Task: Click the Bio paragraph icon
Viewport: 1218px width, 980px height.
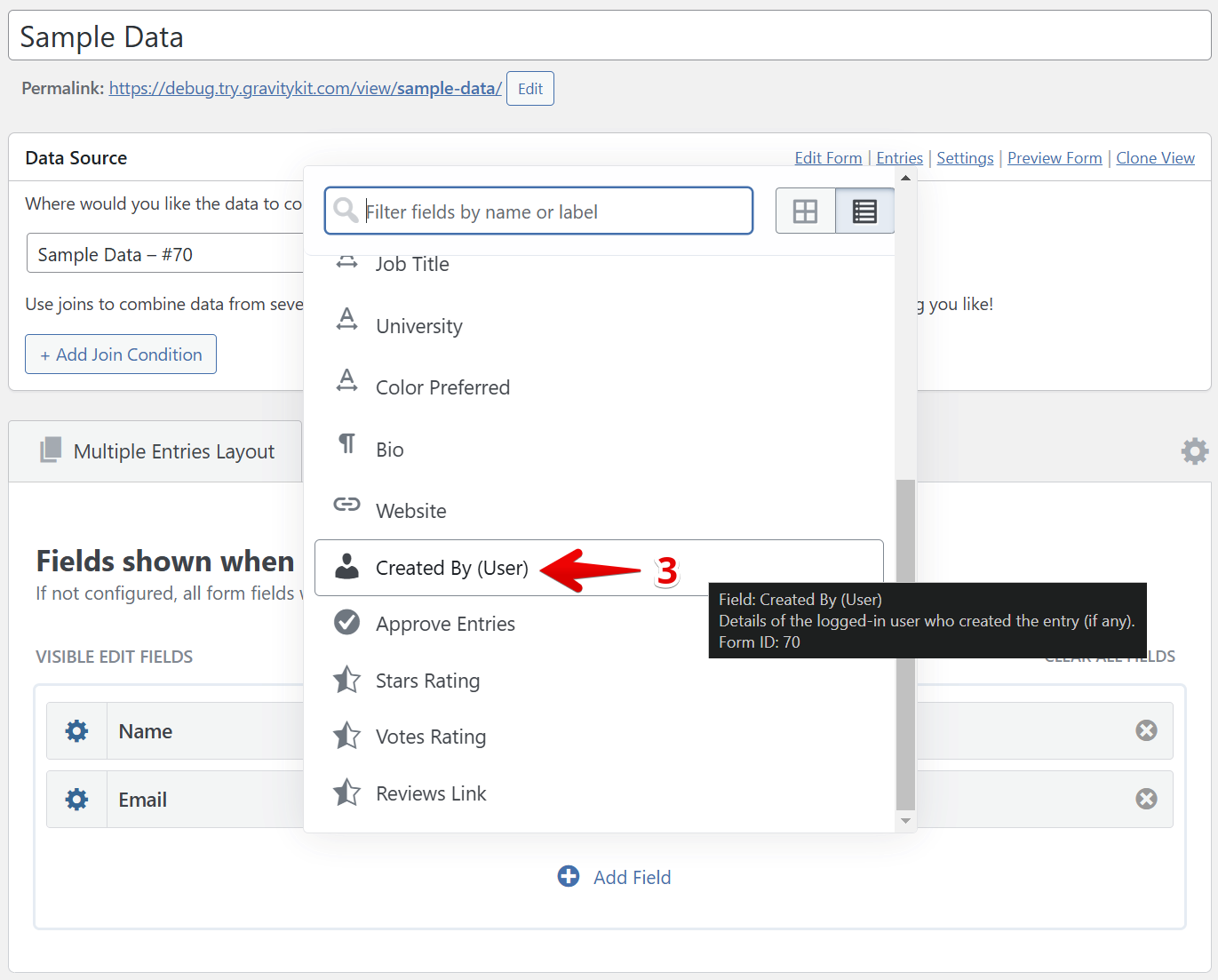Action: [x=347, y=442]
